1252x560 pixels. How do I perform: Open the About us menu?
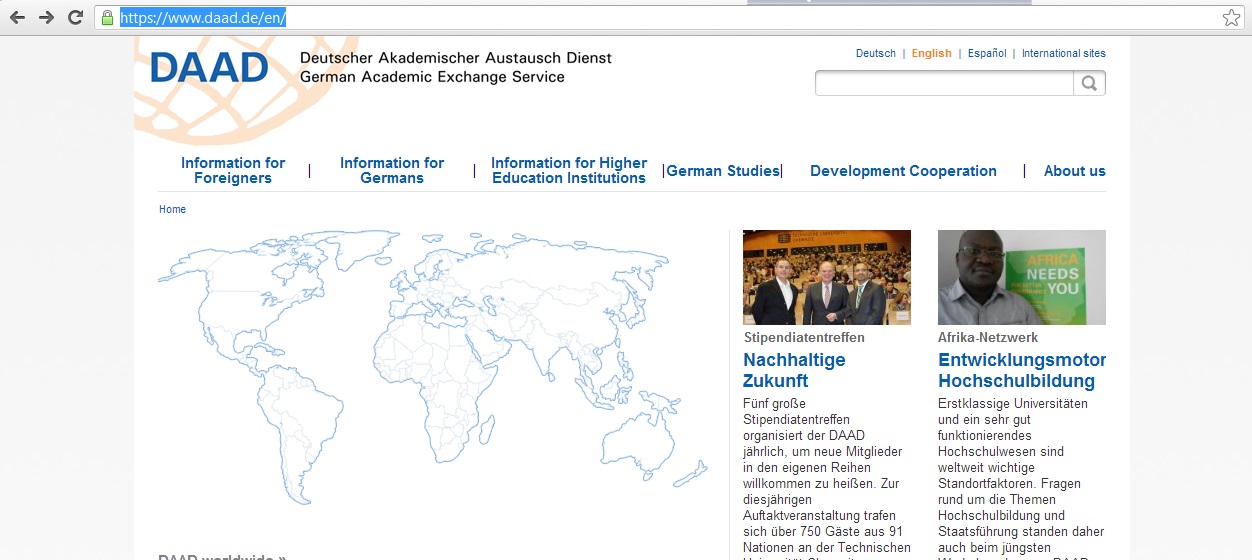1075,171
